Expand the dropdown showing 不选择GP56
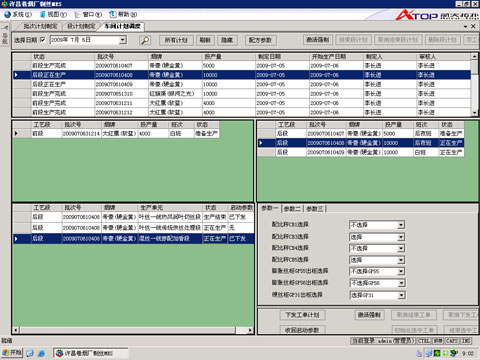The image size is (480, 360). click(x=401, y=283)
